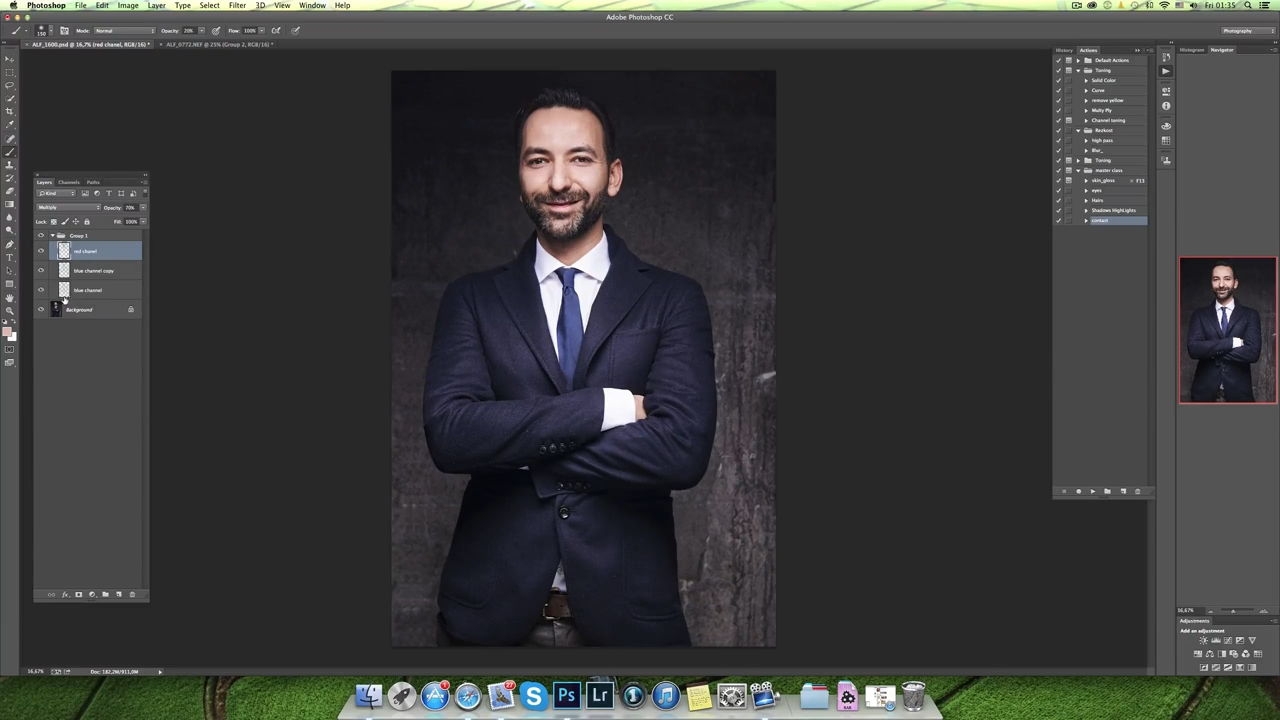This screenshot has height=720, width=1280.
Task: Switch to the Channels tab
Action: (x=68, y=182)
